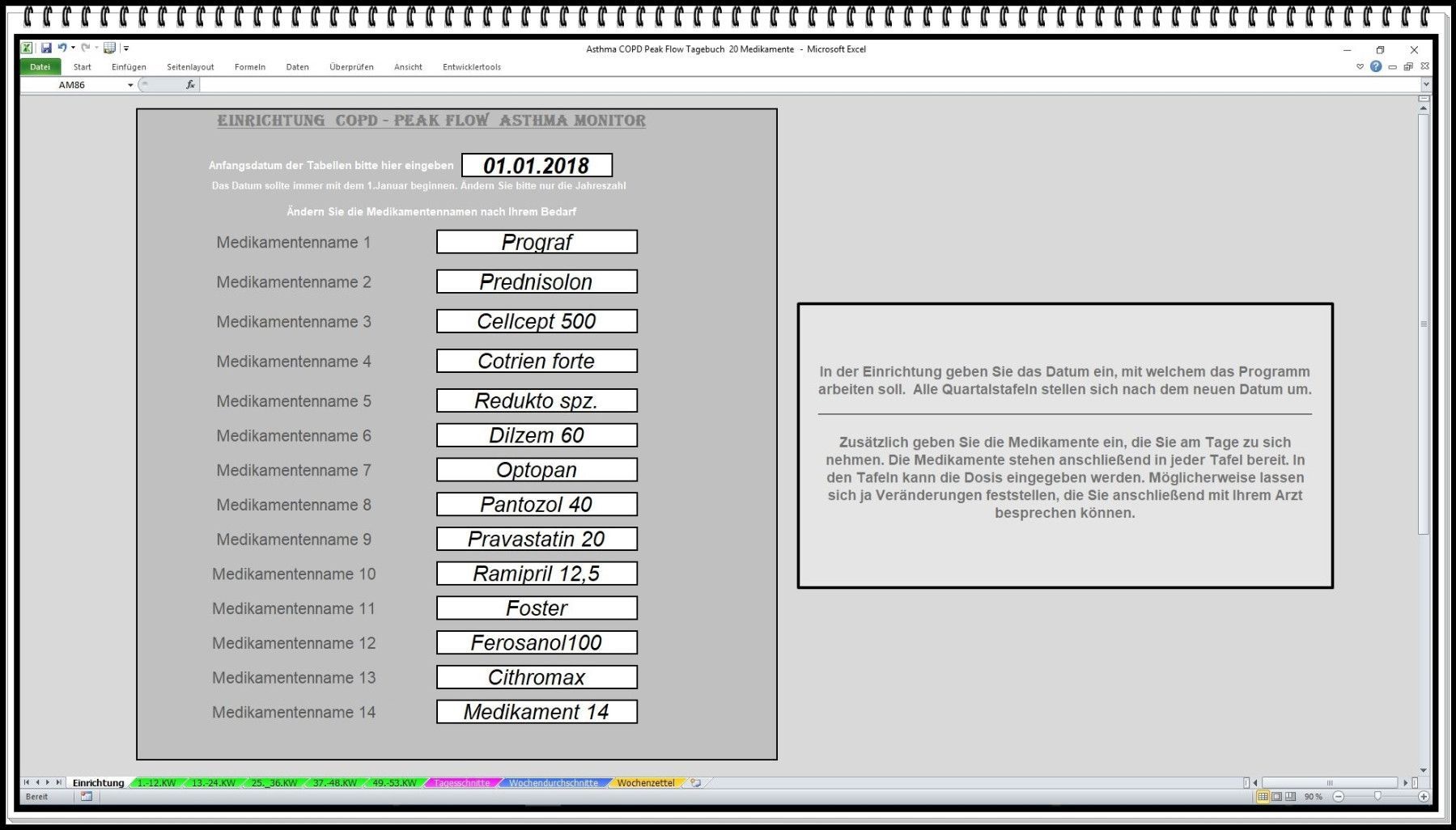Click the Prednisolon medication name field
The width and height of the screenshot is (1456, 830).
pyautogui.click(x=537, y=282)
